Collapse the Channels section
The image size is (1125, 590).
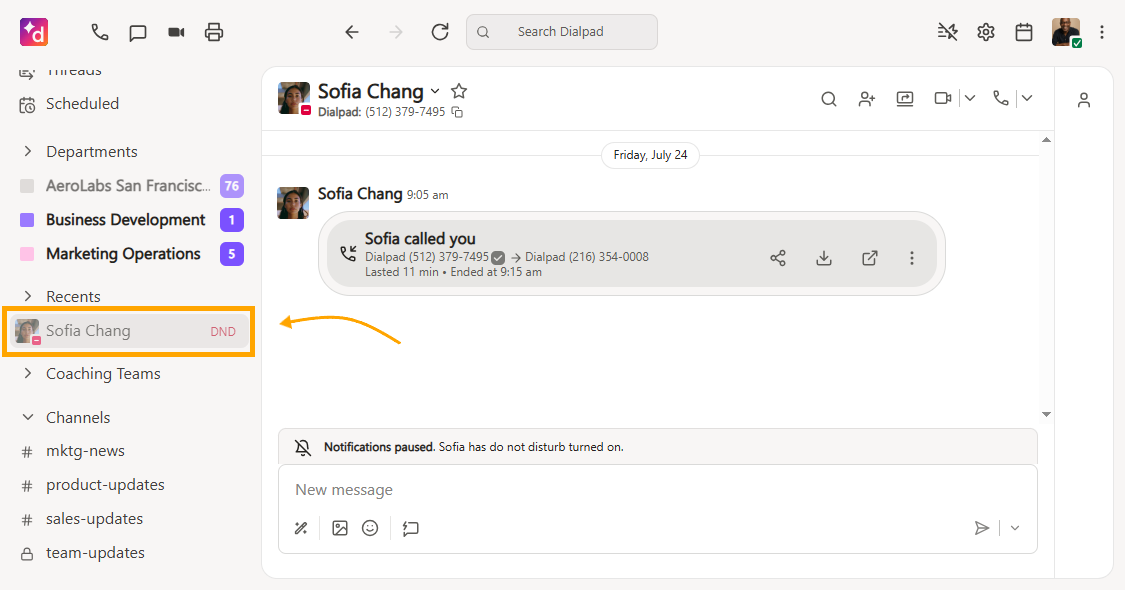coord(28,418)
